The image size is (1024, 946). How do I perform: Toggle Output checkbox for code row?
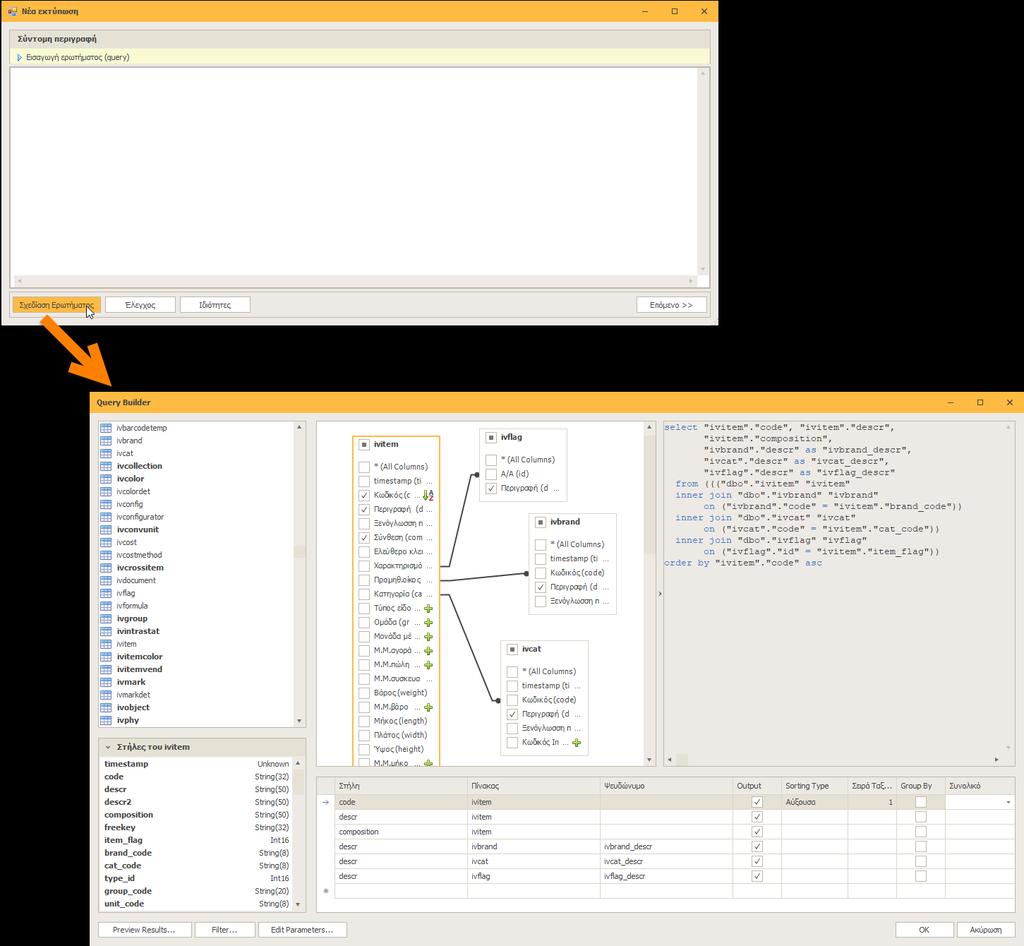pos(757,802)
